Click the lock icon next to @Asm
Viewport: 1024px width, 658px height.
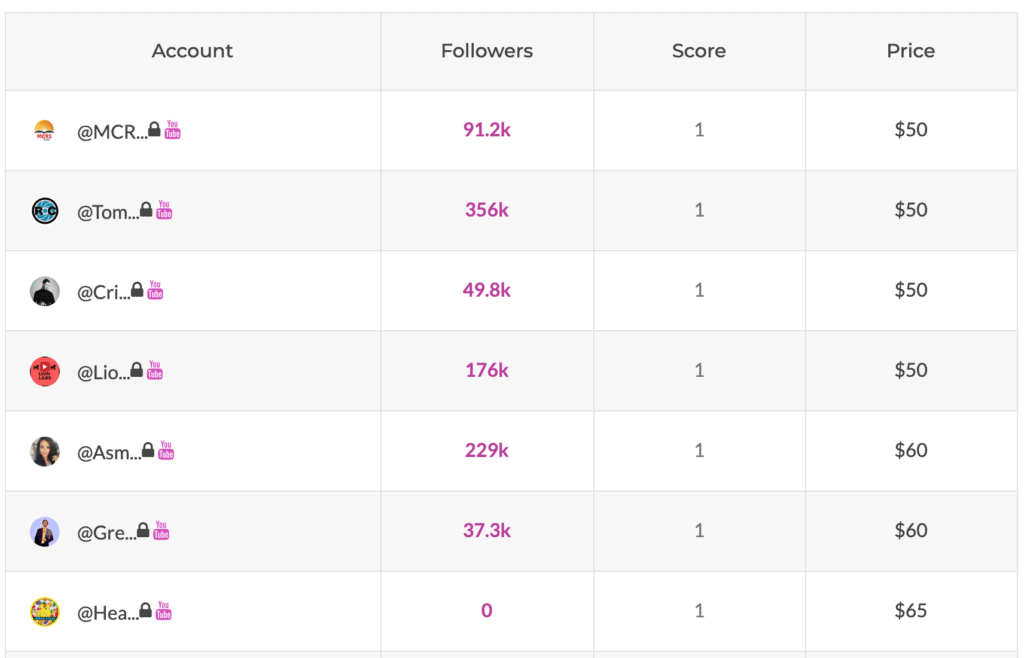[x=148, y=450]
